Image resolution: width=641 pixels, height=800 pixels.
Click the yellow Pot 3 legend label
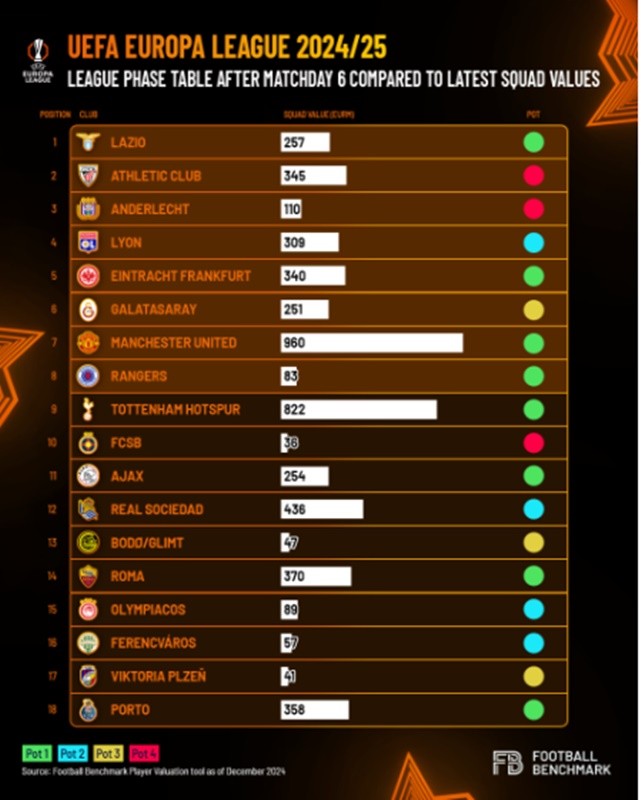108,754
